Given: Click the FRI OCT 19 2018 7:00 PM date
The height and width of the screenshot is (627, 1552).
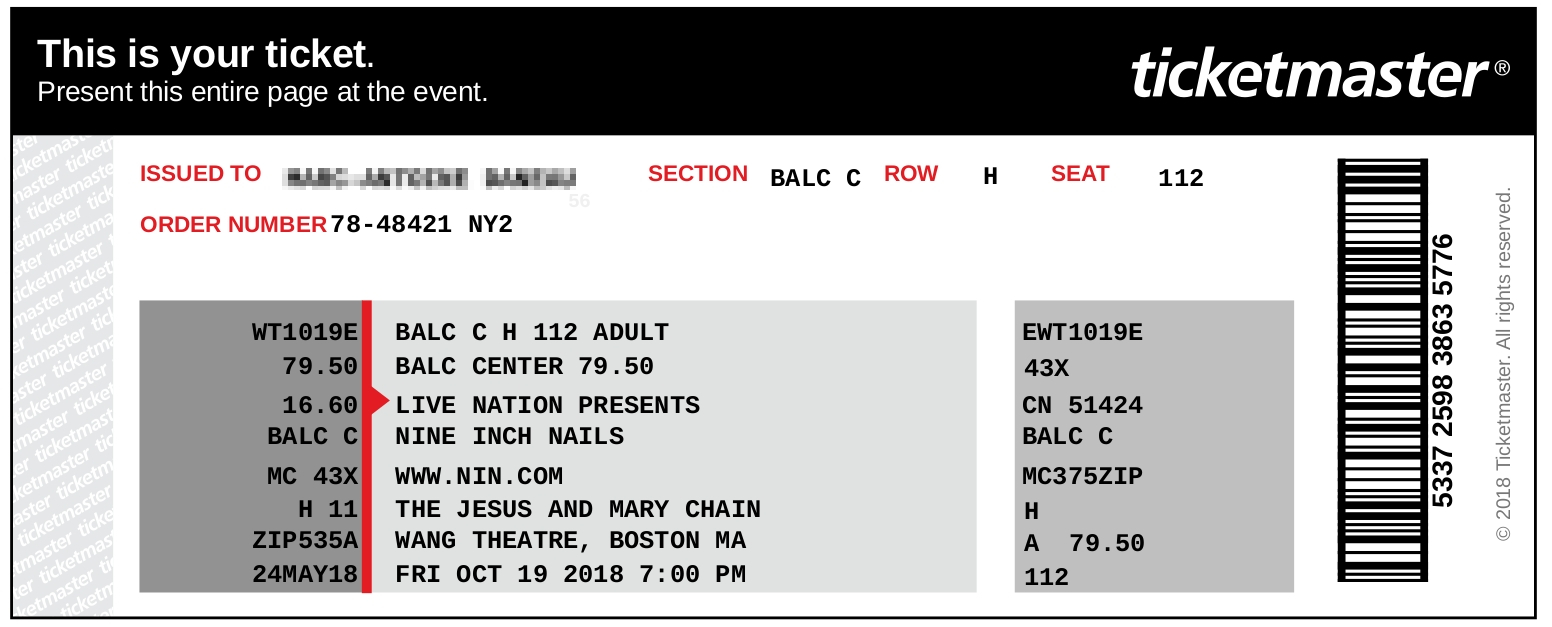Looking at the screenshot, I should [x=570, y=575].
